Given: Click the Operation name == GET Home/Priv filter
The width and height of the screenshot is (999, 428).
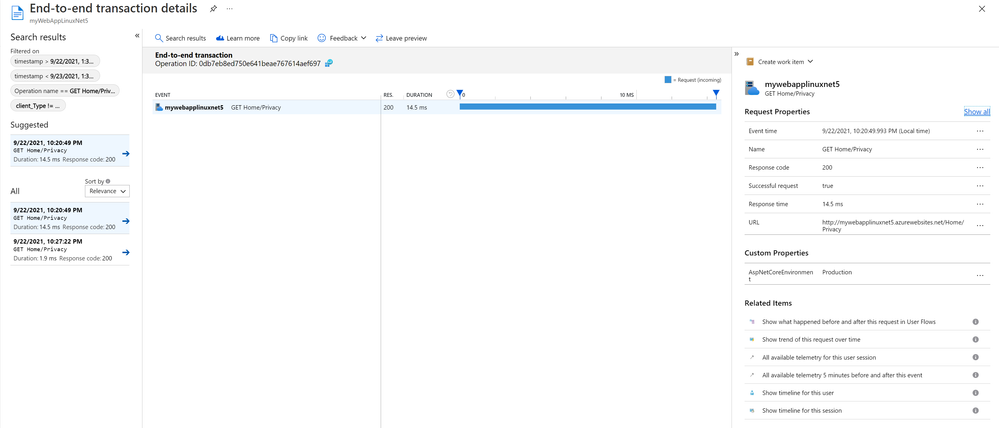Looking at the screenshot, I should [65, 90].
